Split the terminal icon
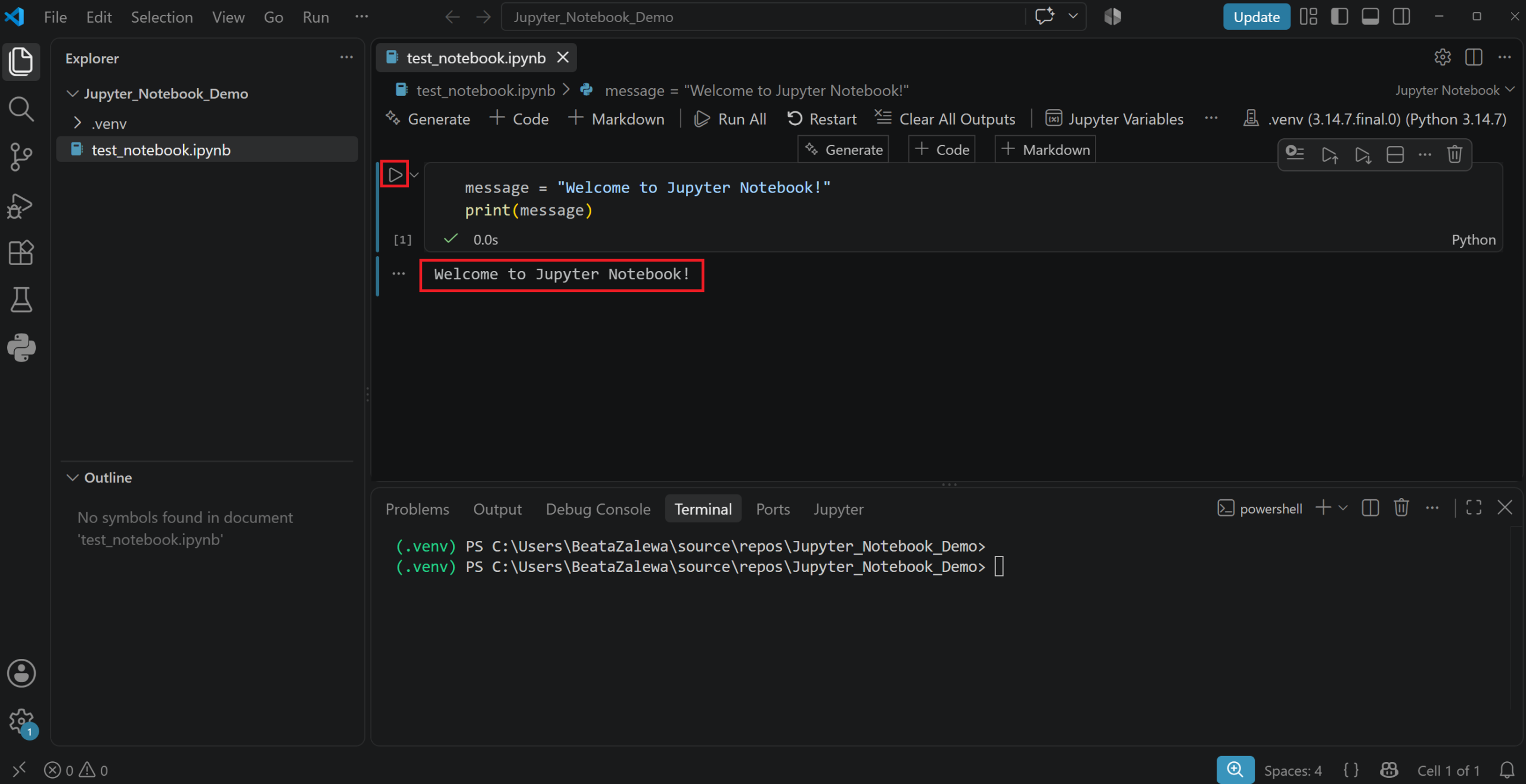 1370,508
